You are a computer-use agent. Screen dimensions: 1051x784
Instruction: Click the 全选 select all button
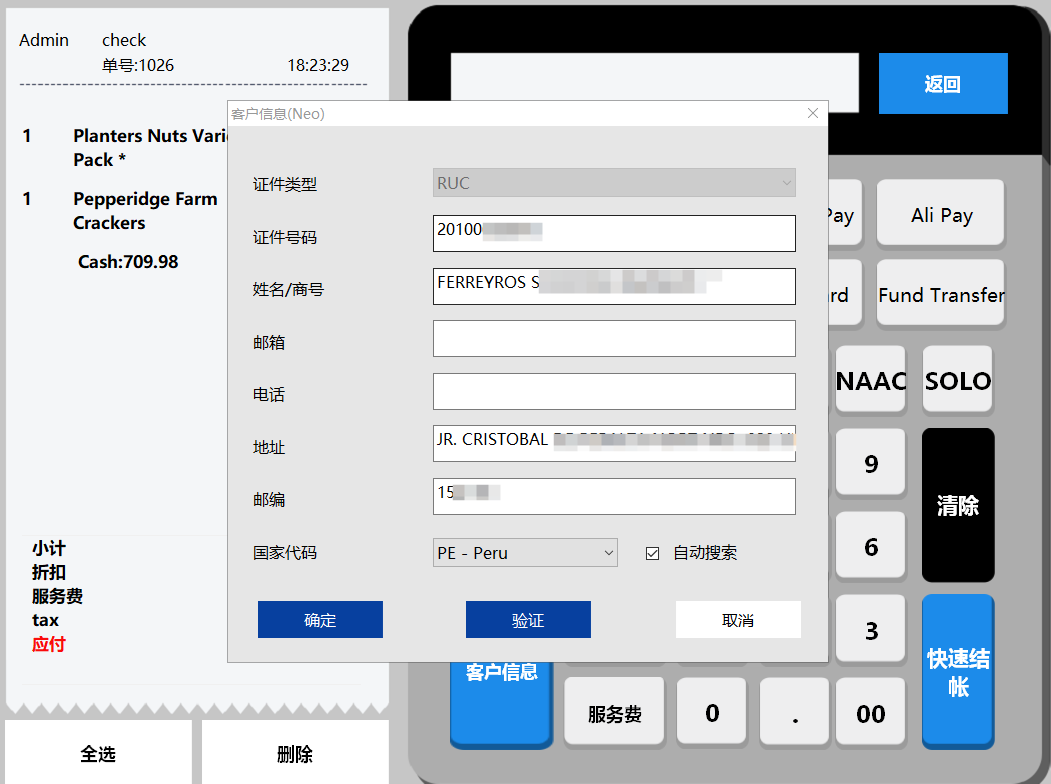coord(98,754)
